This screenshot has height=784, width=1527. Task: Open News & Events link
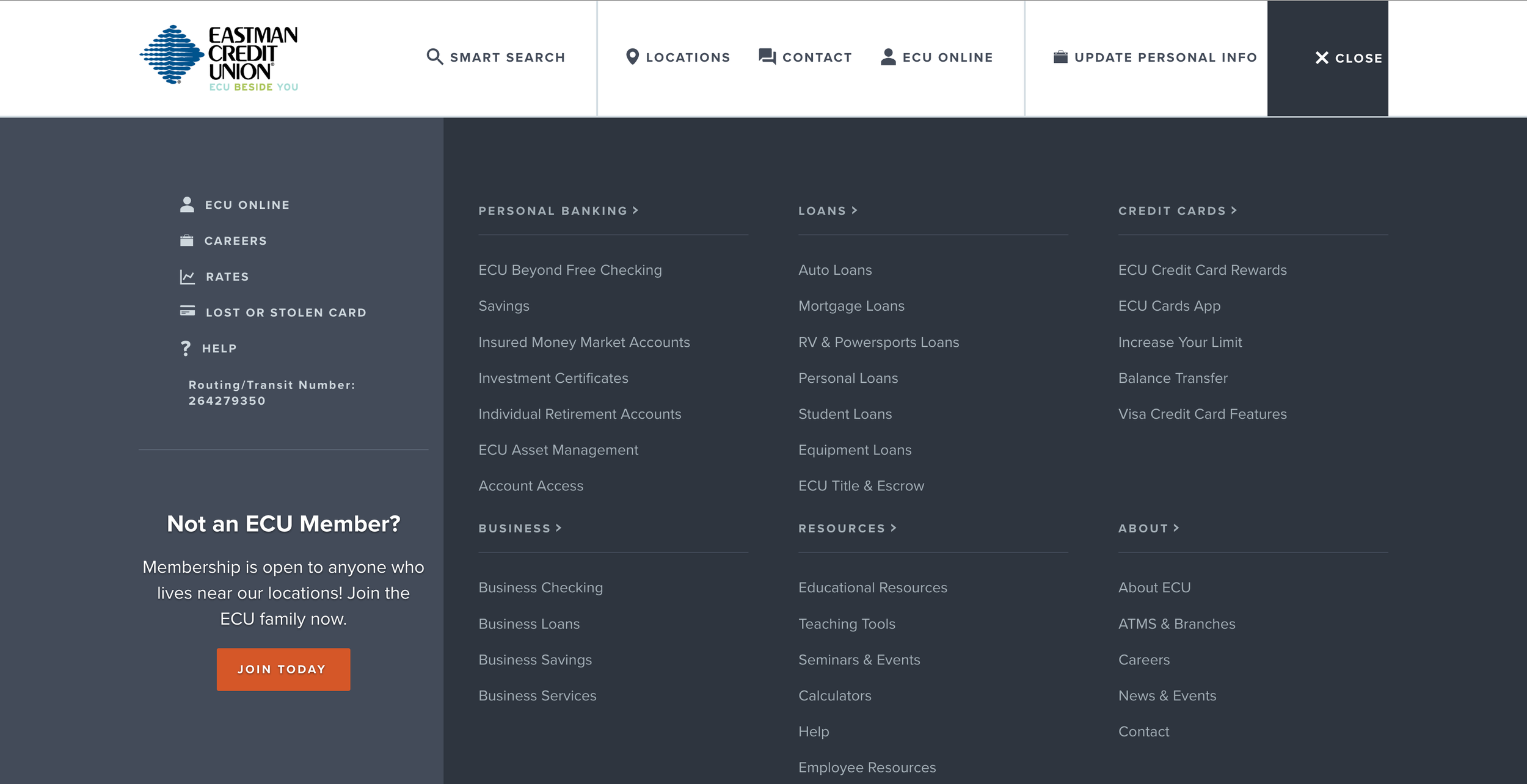tap(1167, 695)
